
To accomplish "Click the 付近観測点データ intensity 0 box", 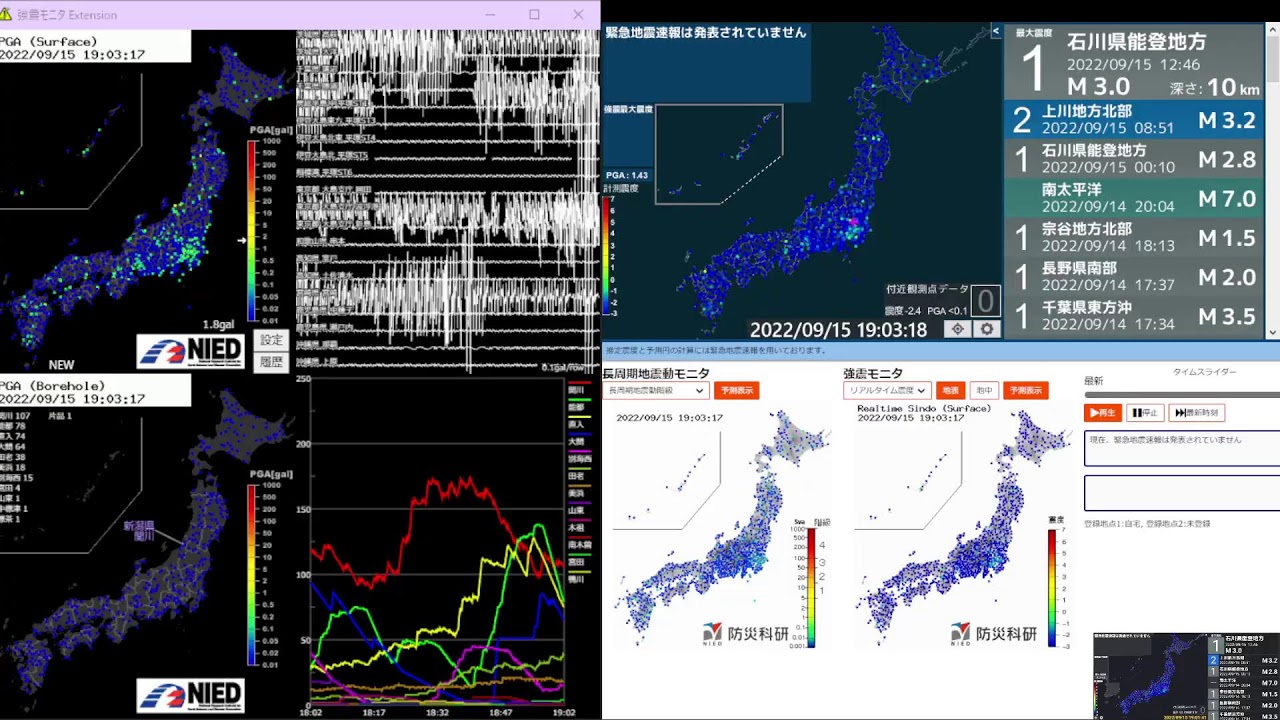I will (986, 301).
